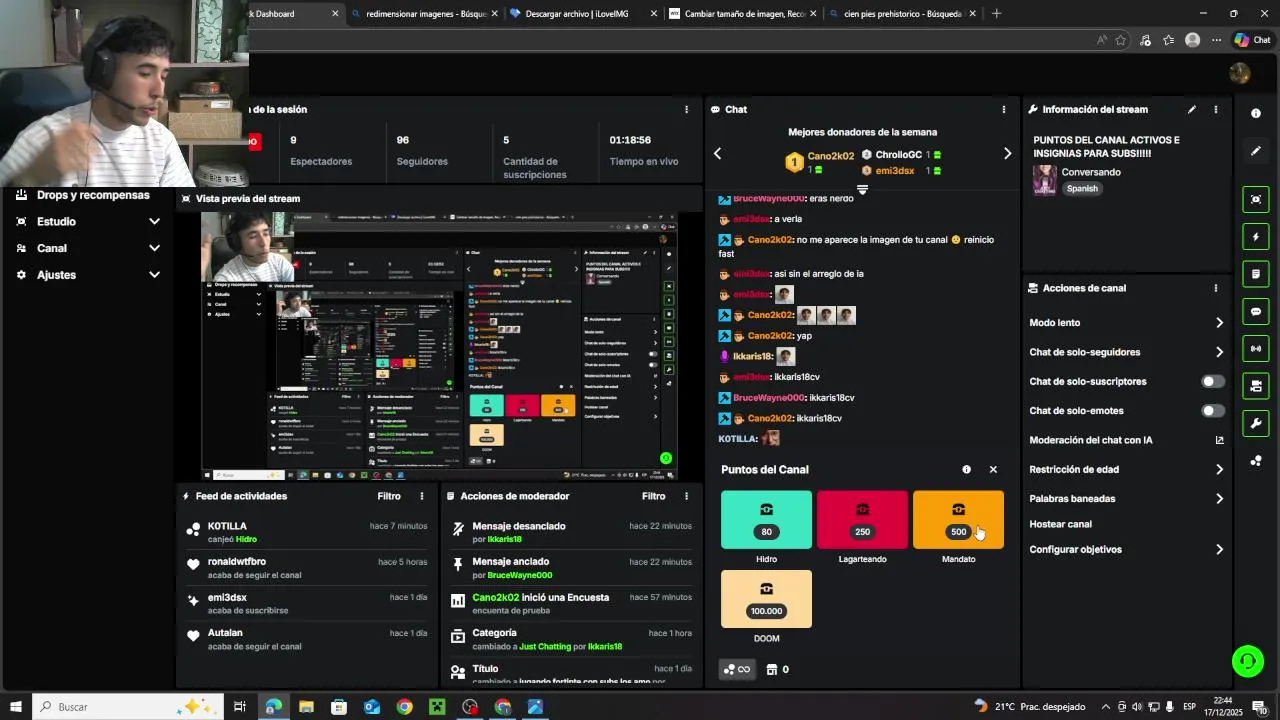Switch to 'Cambiar tamaño de imagen' tab

(741, 14)
